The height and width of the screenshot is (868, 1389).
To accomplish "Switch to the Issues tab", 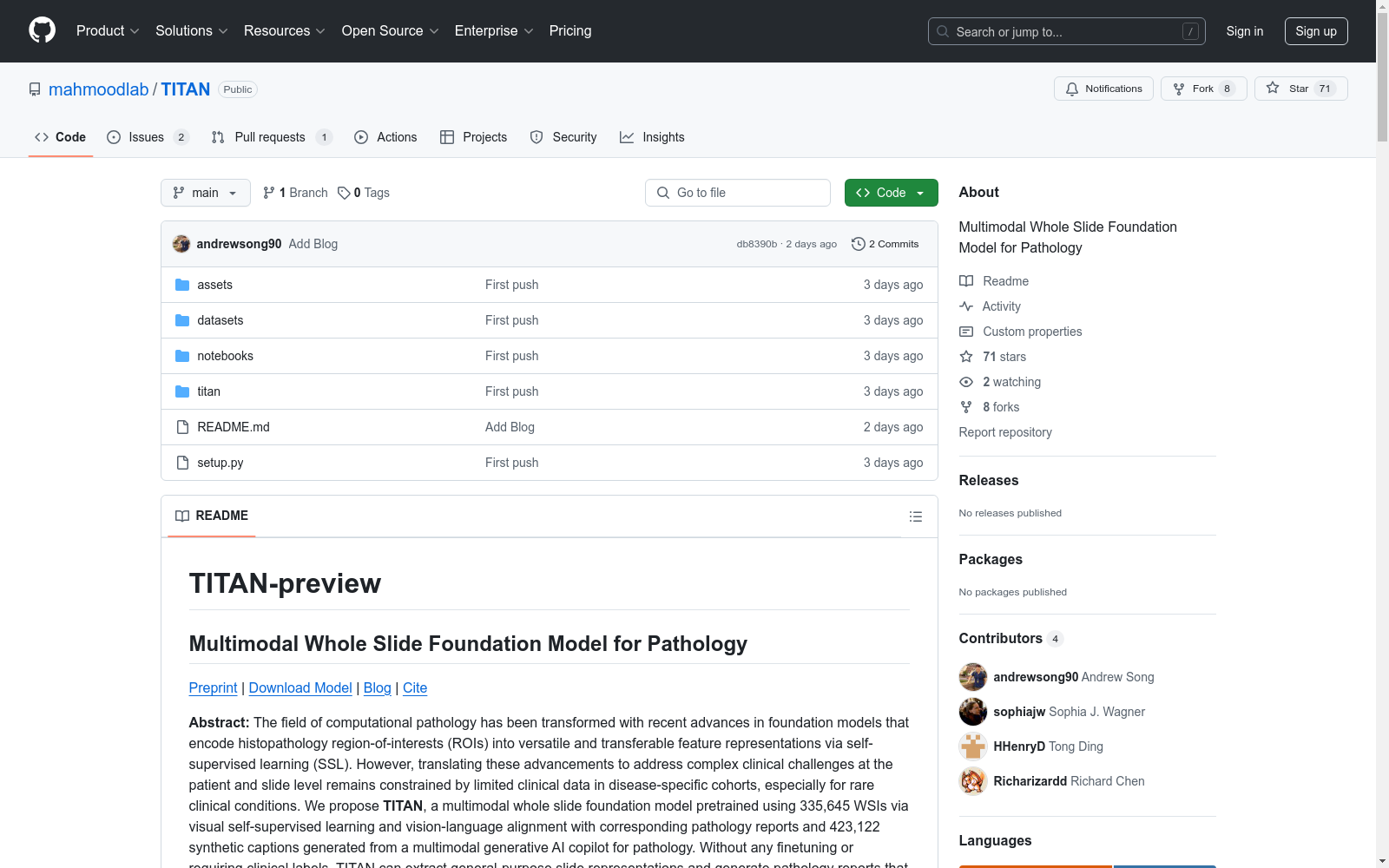I will pos(147,137).
